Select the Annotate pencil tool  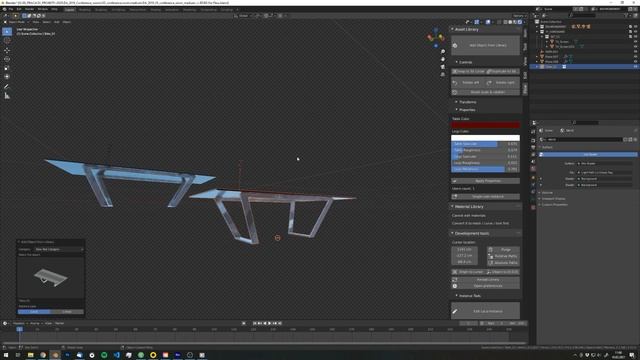click(x=7, y=87)
